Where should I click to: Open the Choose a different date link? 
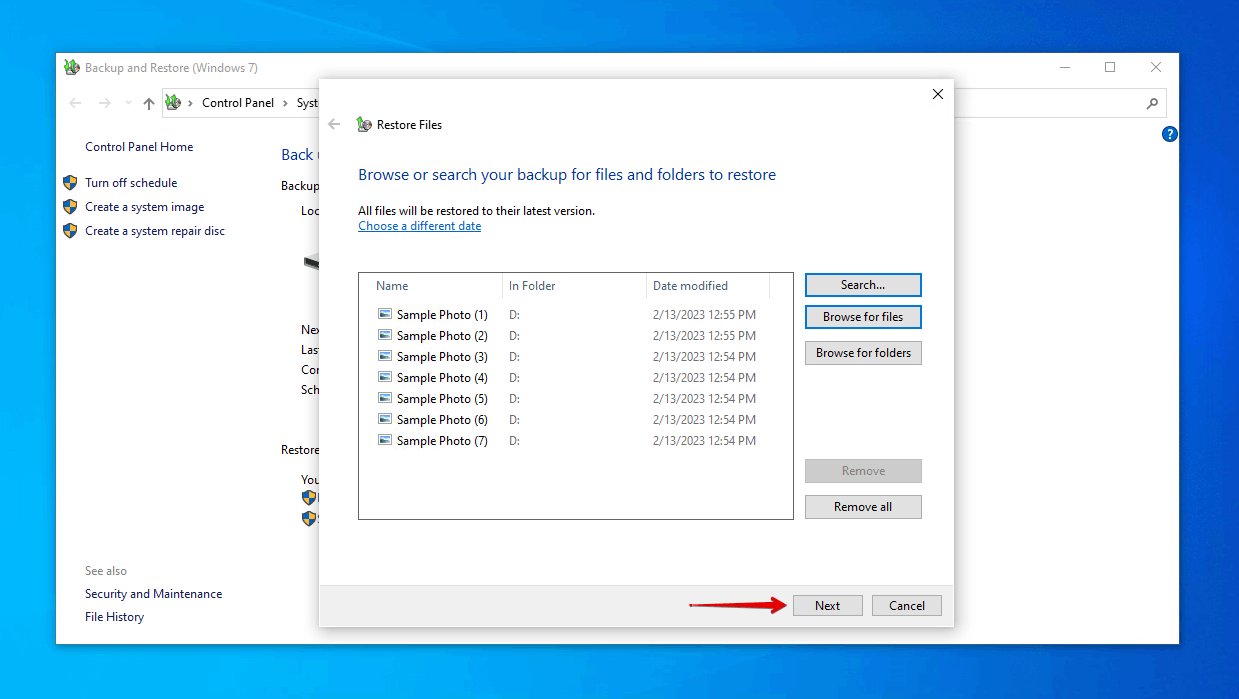420,226
